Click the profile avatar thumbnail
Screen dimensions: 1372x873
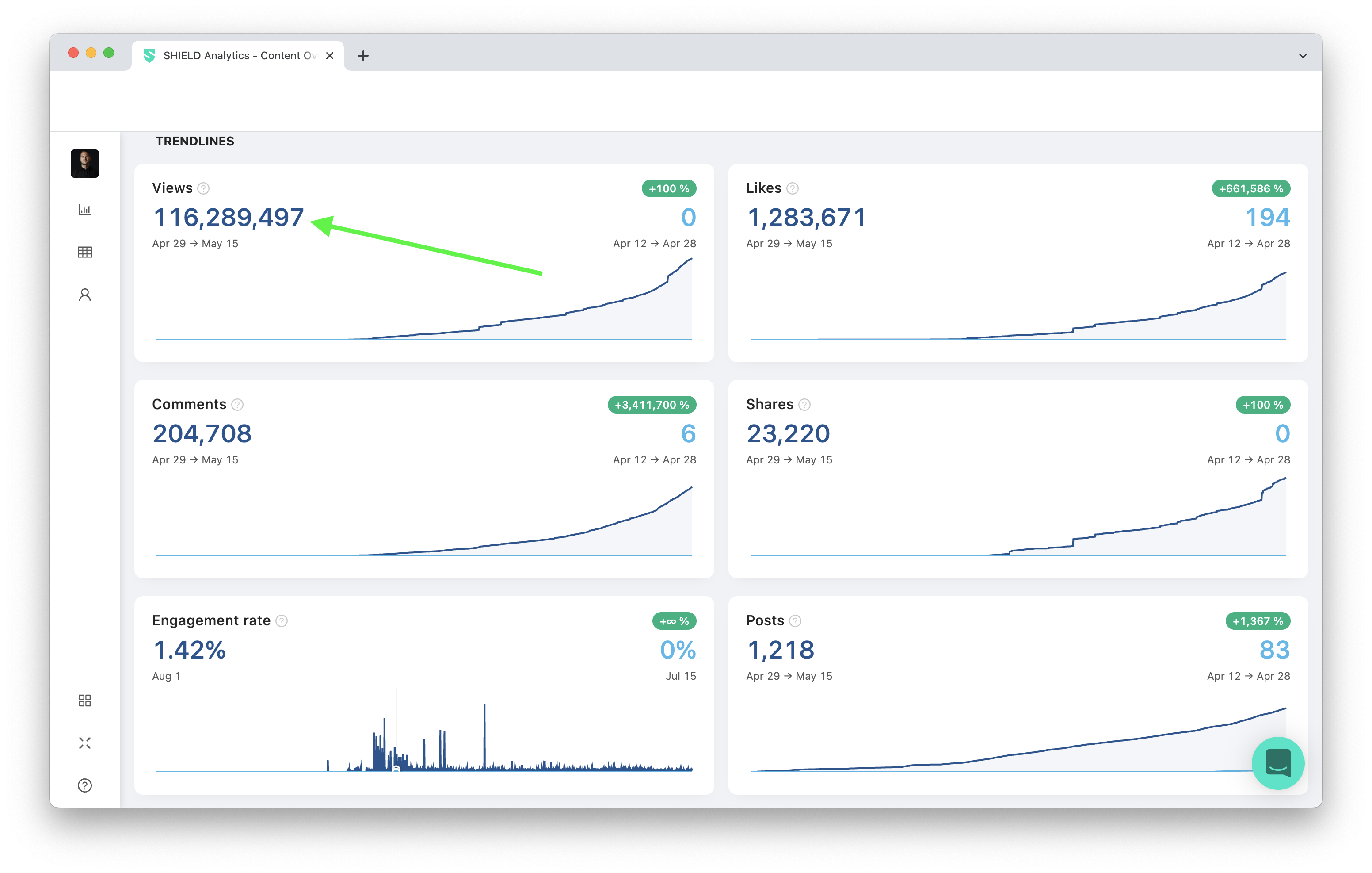[x=84, y=164]
